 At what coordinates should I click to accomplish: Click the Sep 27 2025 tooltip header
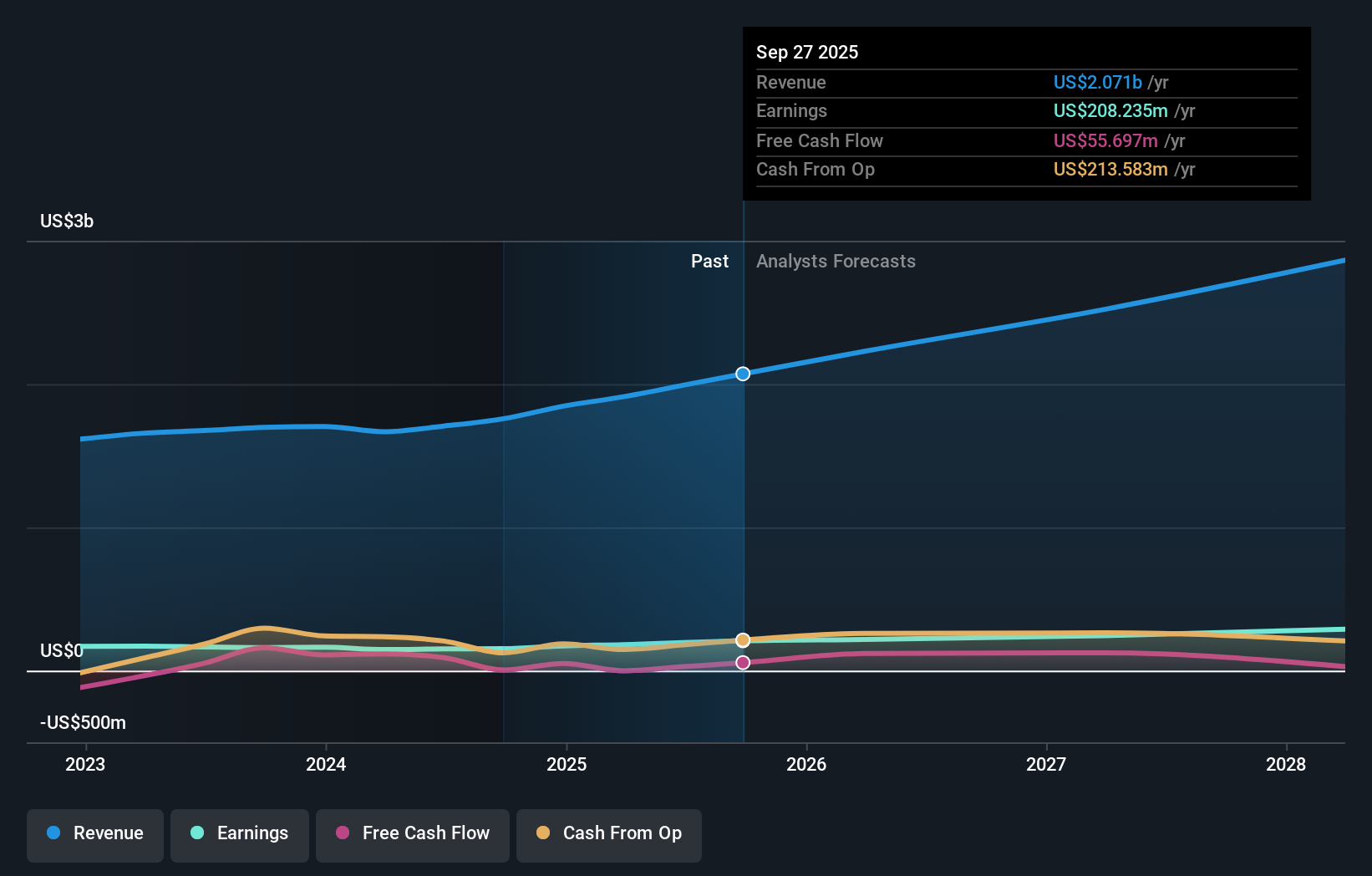point(807,52)
